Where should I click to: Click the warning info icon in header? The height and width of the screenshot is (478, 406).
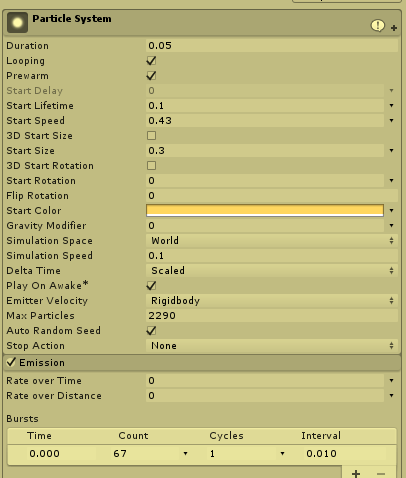(378, 26)
